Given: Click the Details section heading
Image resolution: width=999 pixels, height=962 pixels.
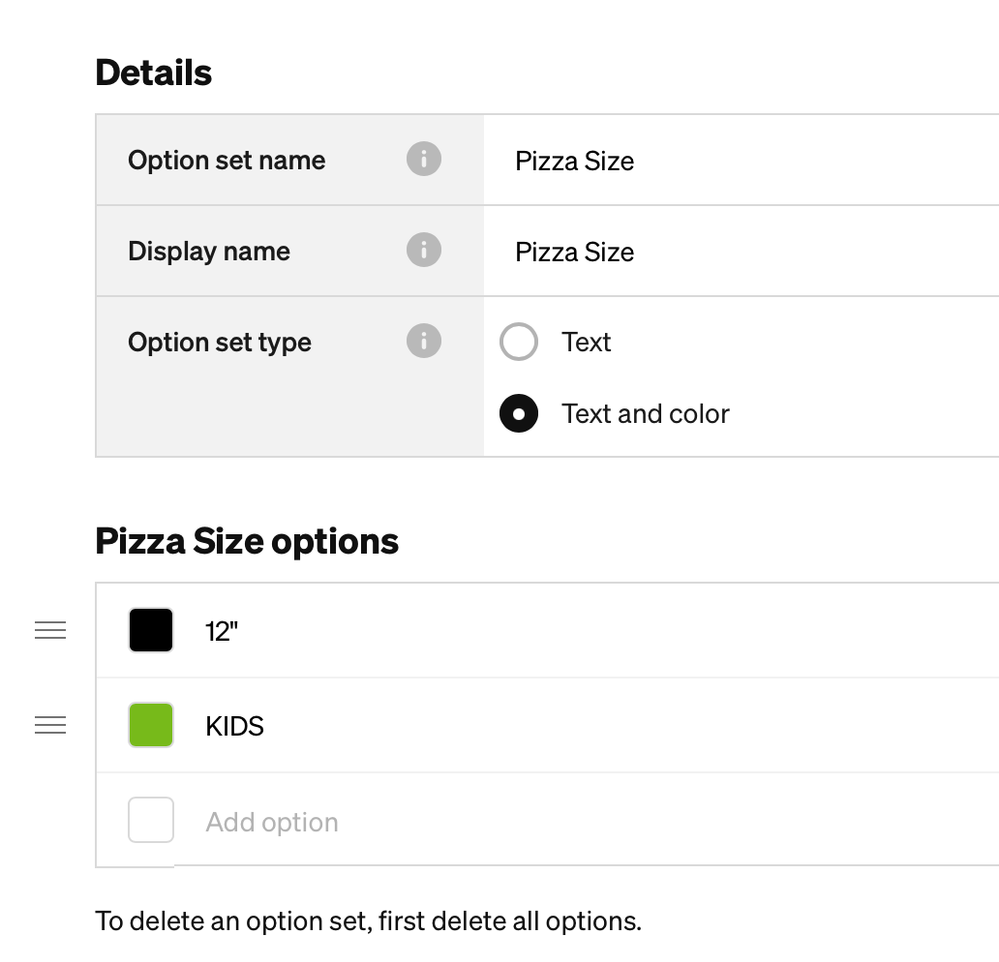Looking at the screenshot, I should 154,72.
